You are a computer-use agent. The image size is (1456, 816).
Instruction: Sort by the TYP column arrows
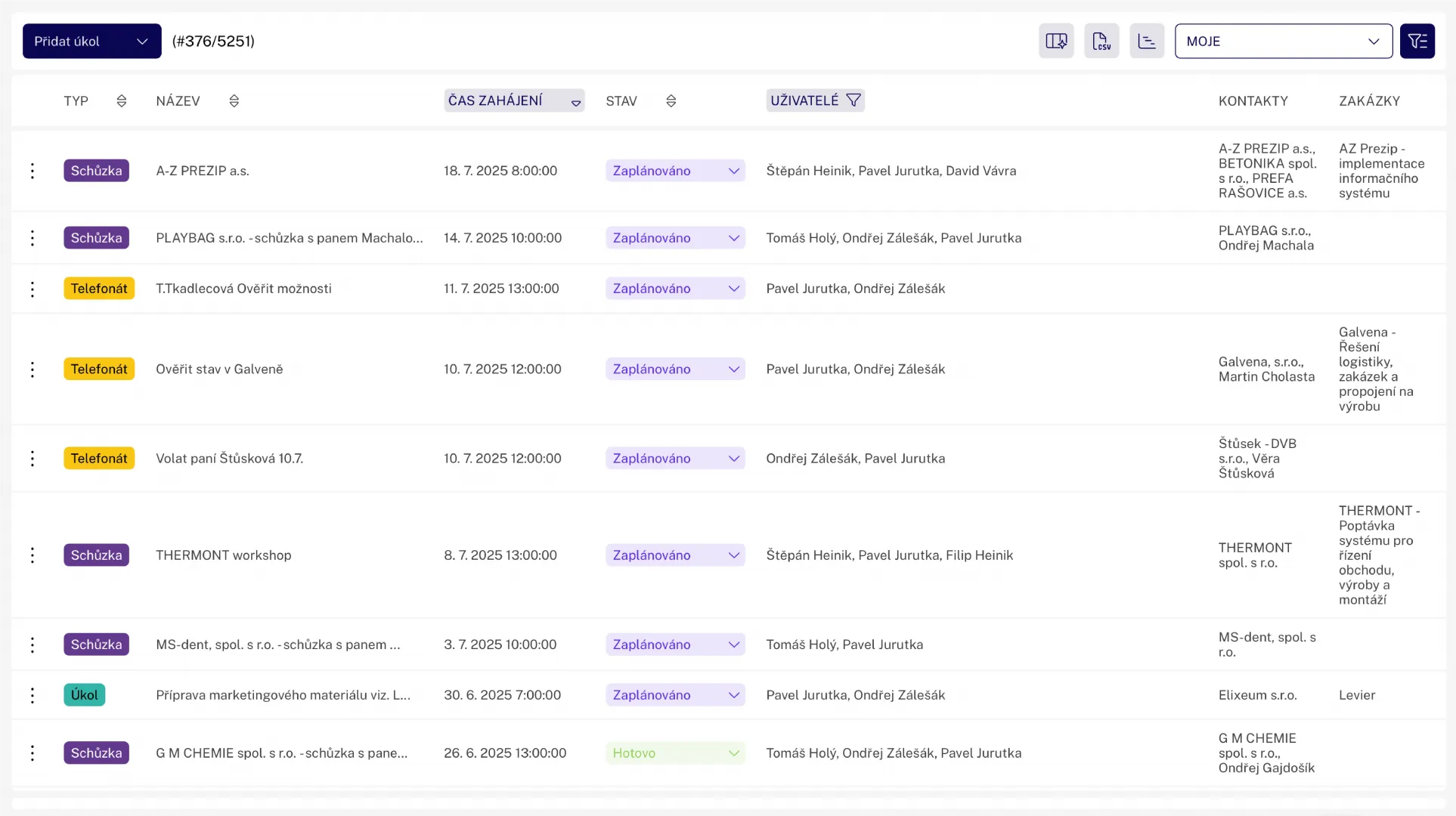point(122,101)
